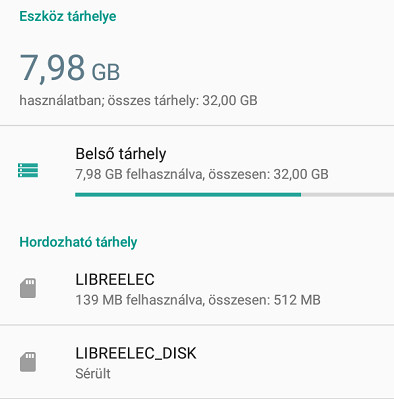This screenshot has height=399, width=394.
Task: Click the Sérült status text
Action: click(x=93, y=374)
